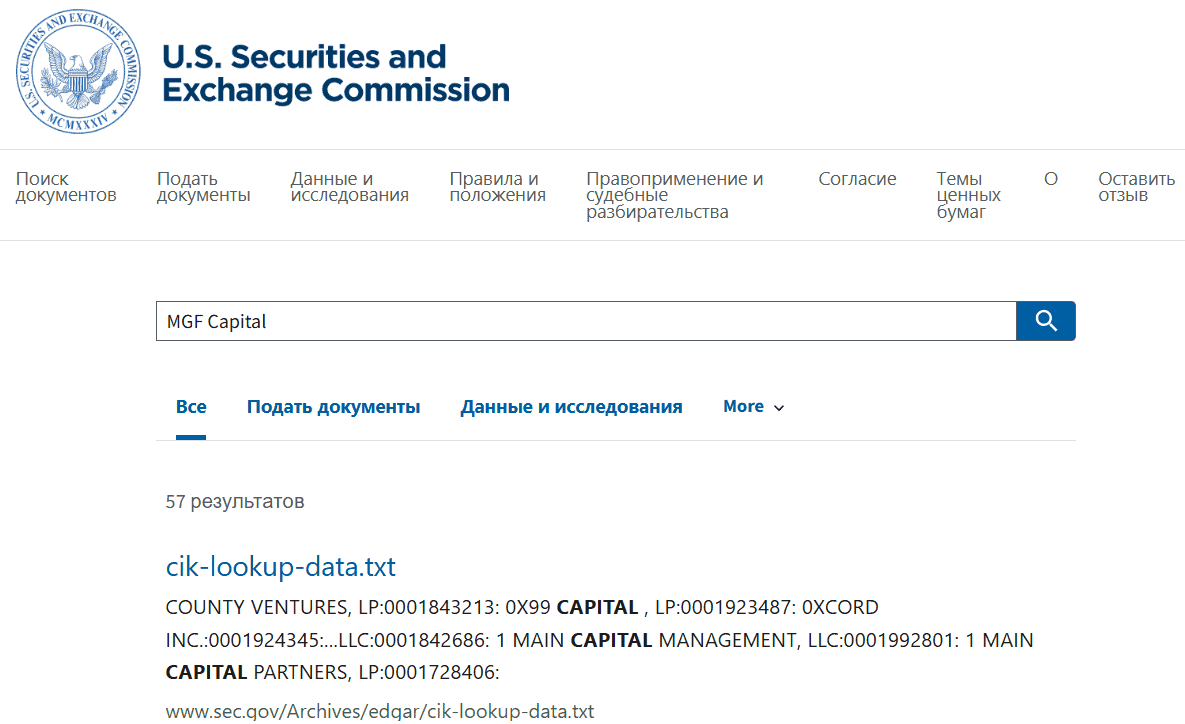The height and width of the screenshot is (724, 1185).
Task: Click the U.S. Securities and Exchange Commission title
Action: 335,72
